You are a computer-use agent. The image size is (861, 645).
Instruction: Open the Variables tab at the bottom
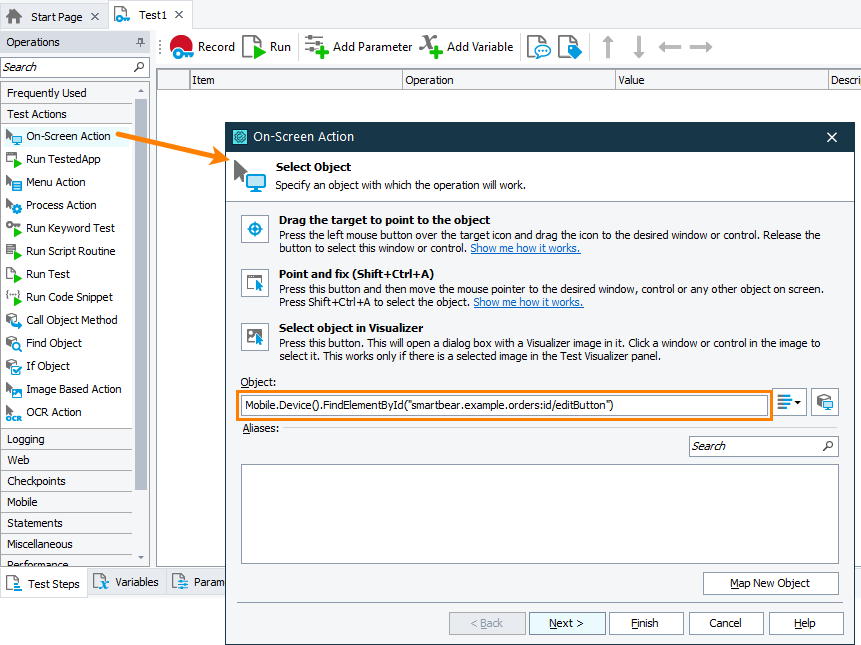pos(127,581)
